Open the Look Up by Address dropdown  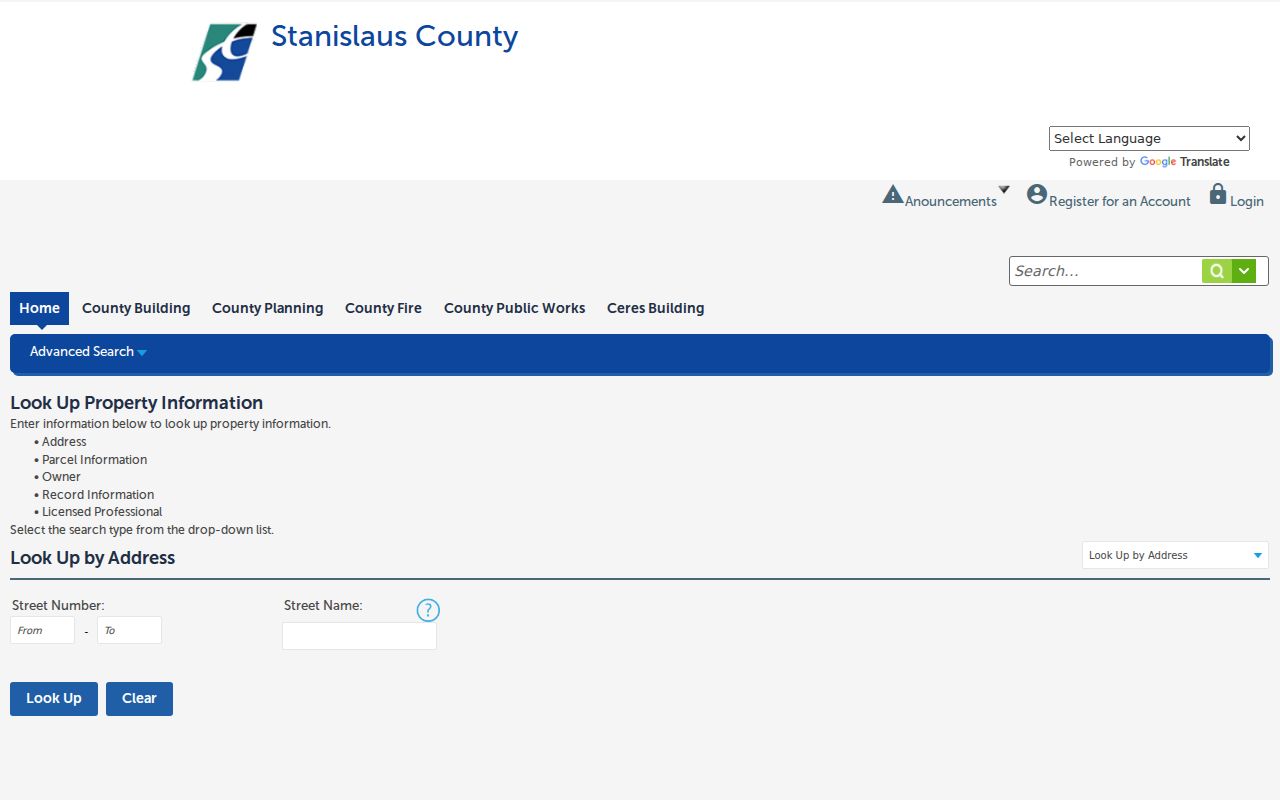point(1175,555)
